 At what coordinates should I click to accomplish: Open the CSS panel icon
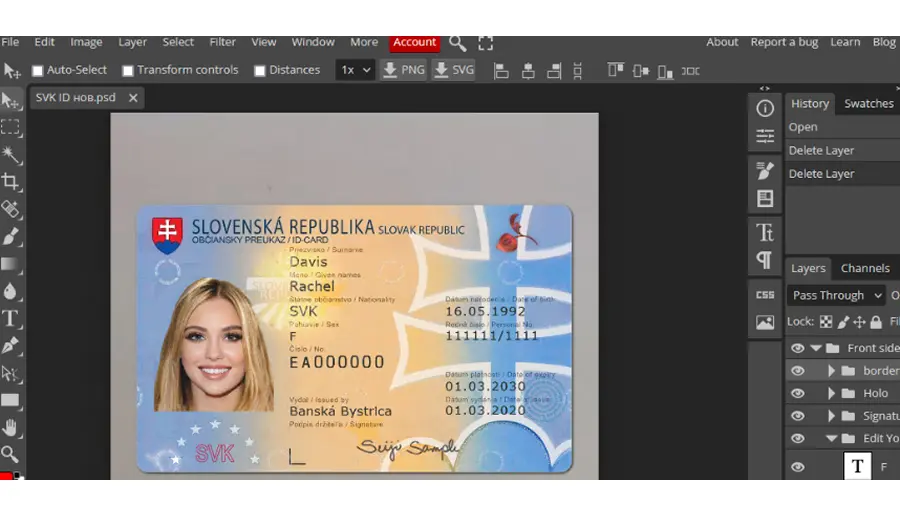pyautogui.click(x=765, y=295)
